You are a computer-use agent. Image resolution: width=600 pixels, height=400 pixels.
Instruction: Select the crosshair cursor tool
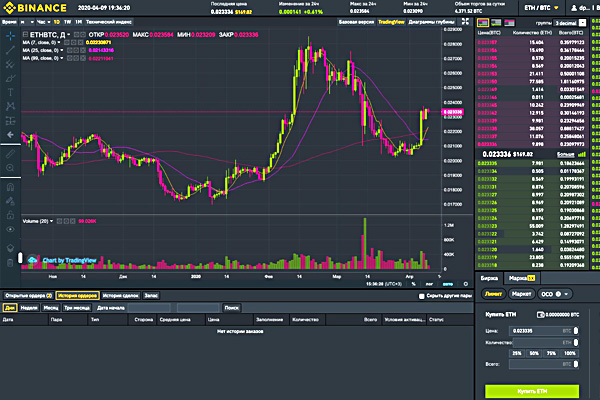click(10, 36)
